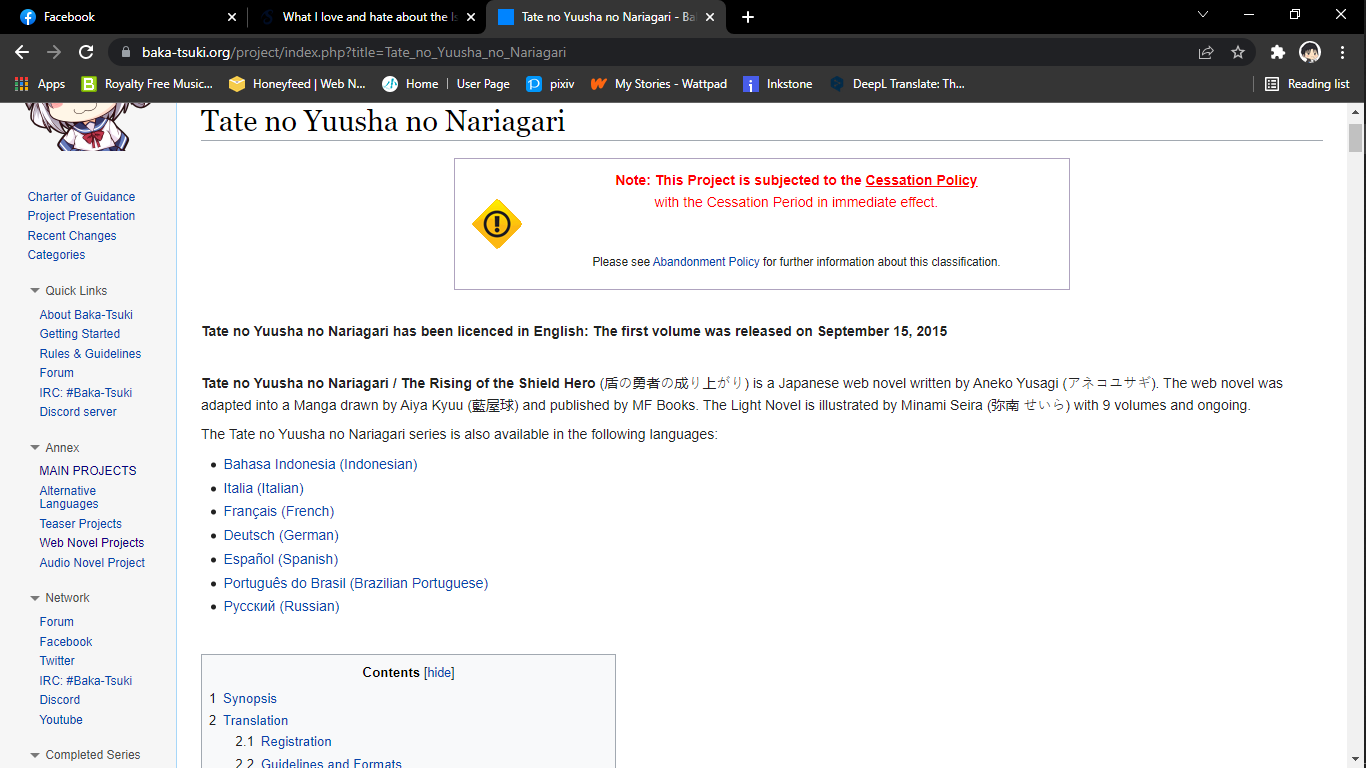Bookmark this page with star icon
Screen dimensions: 1366x768
tap(1238, 52)
